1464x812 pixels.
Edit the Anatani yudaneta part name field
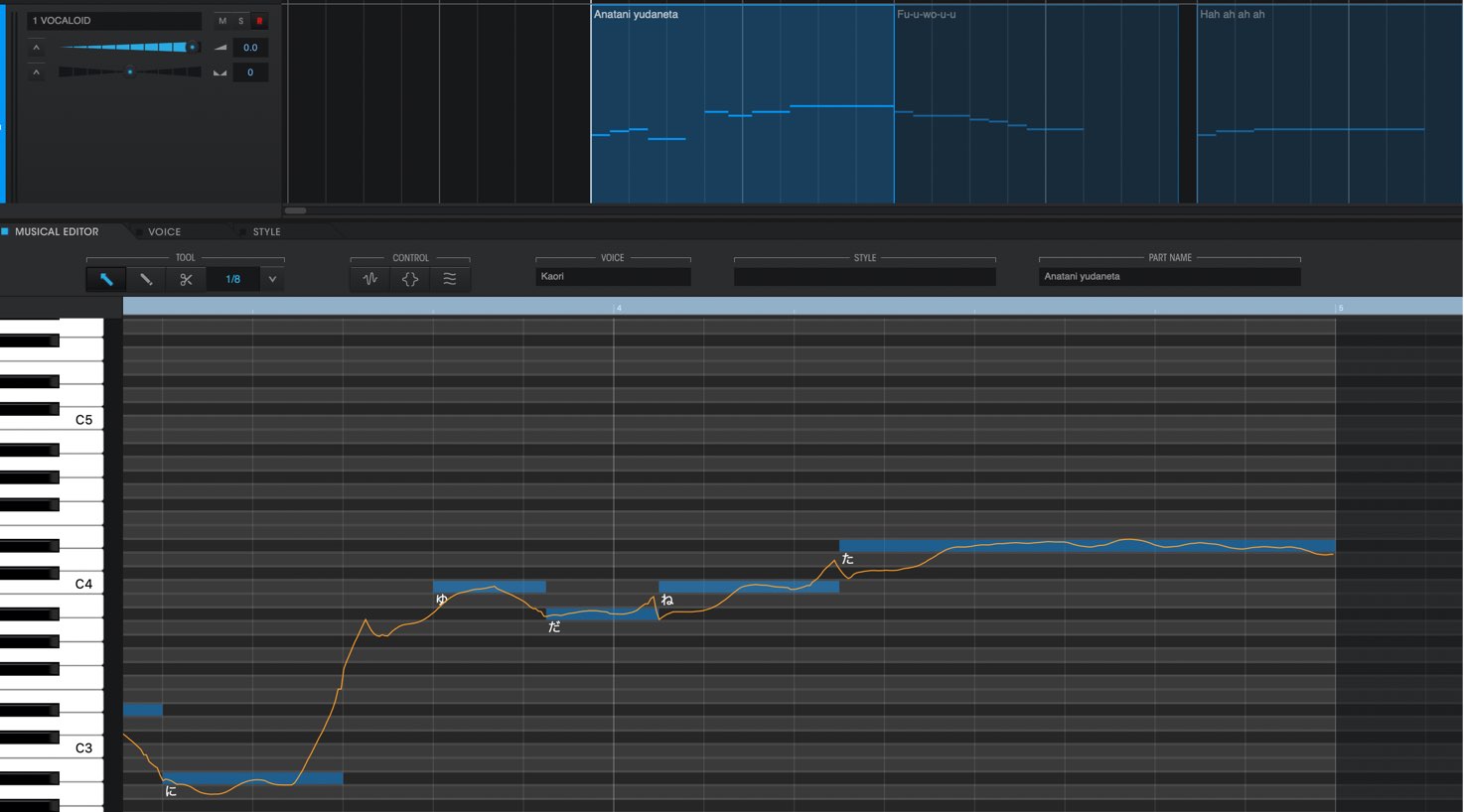point(1169,277)
